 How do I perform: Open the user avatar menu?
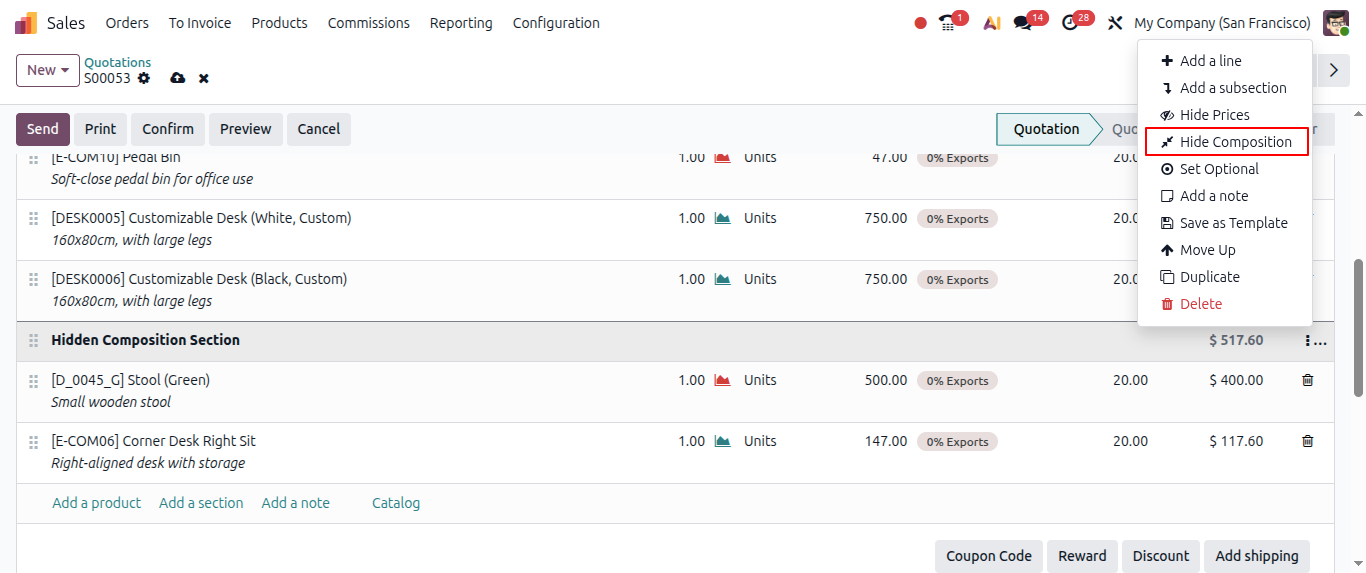(1336, 22)
